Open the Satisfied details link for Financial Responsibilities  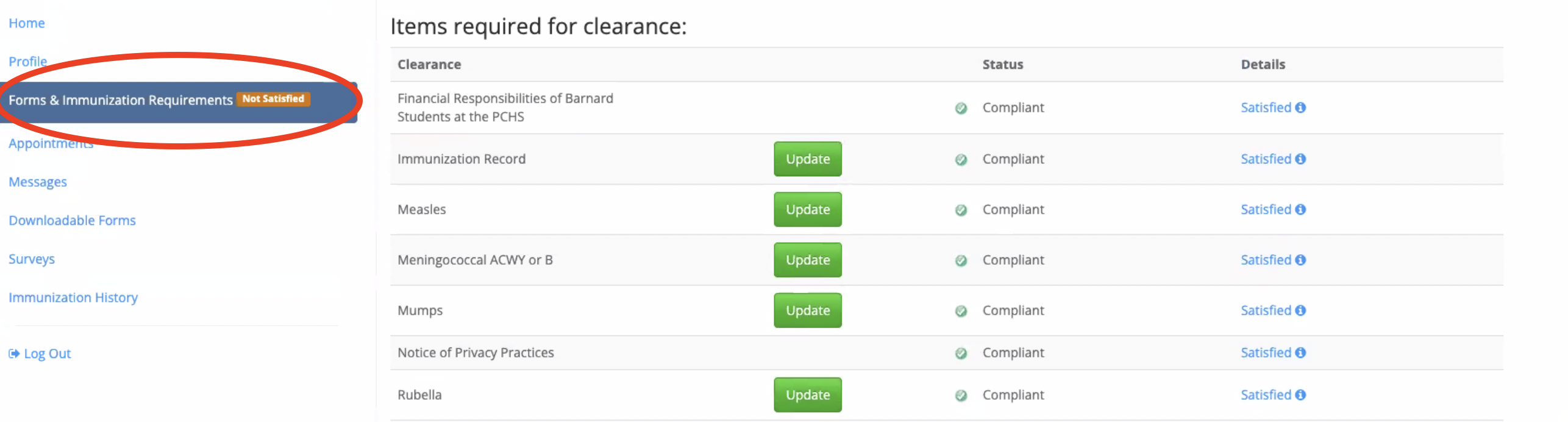1266,108
